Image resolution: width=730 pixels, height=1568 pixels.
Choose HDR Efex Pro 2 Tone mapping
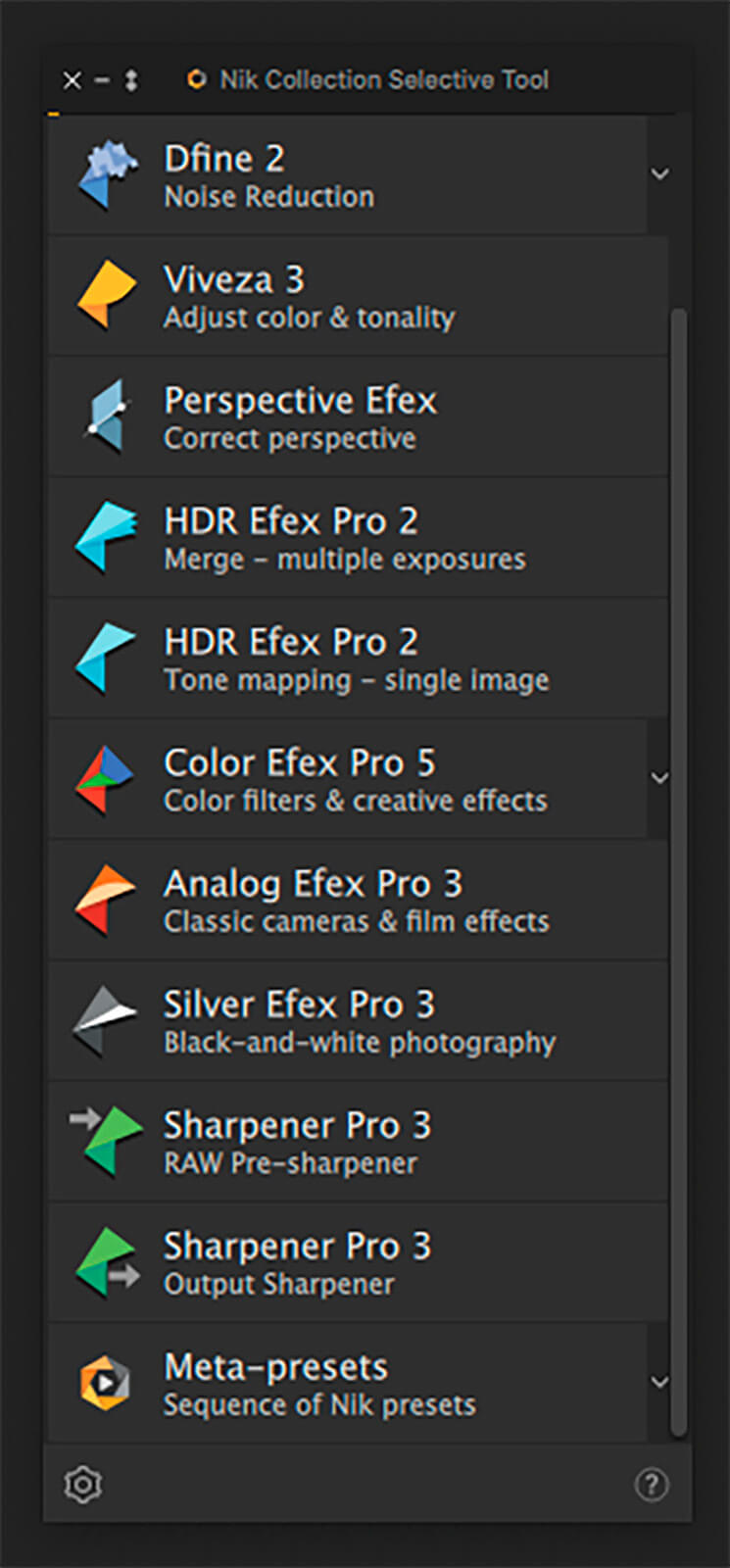click(x=355, y=659)
